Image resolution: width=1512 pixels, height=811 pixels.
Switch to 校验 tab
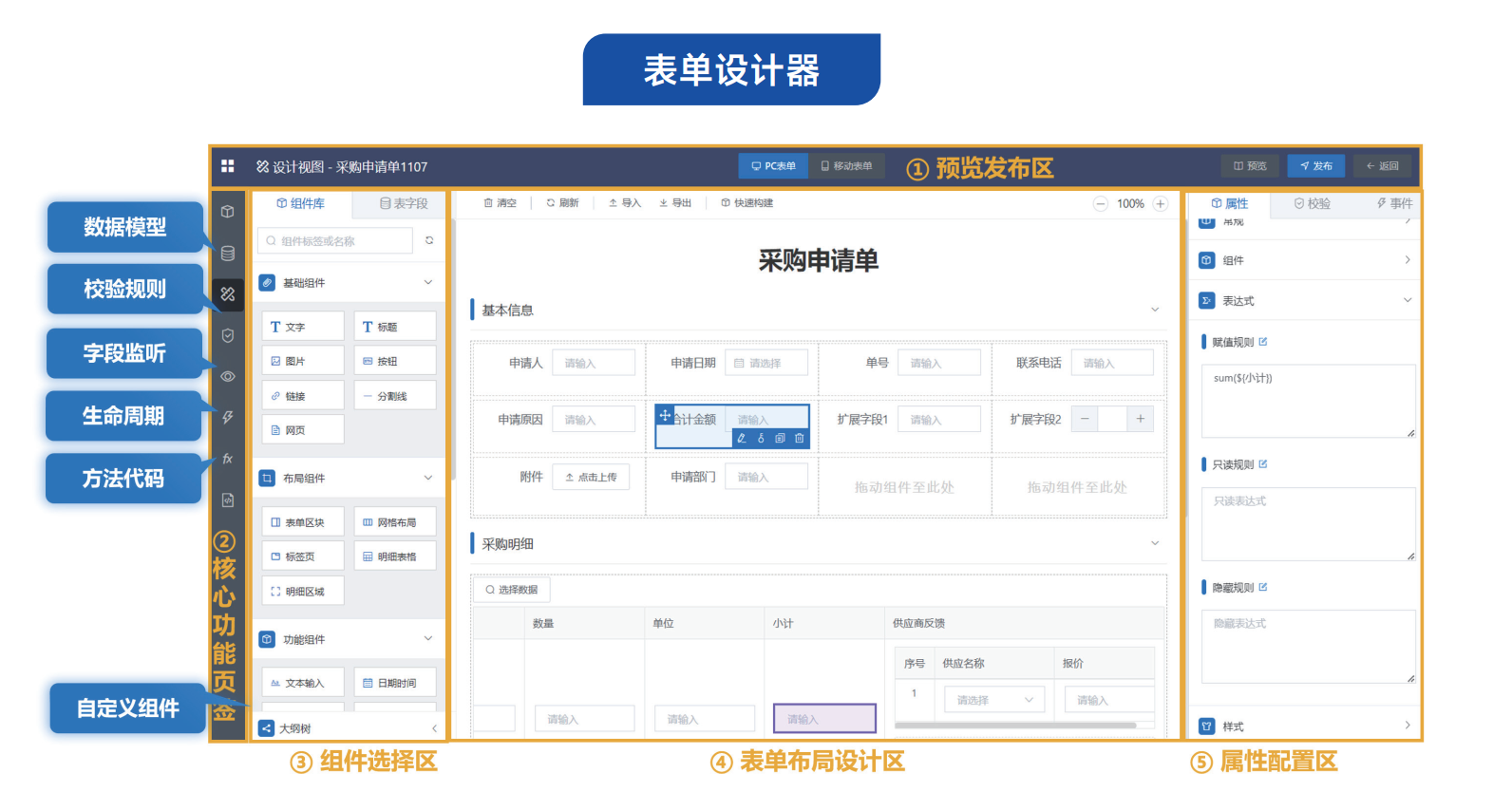1312,203
